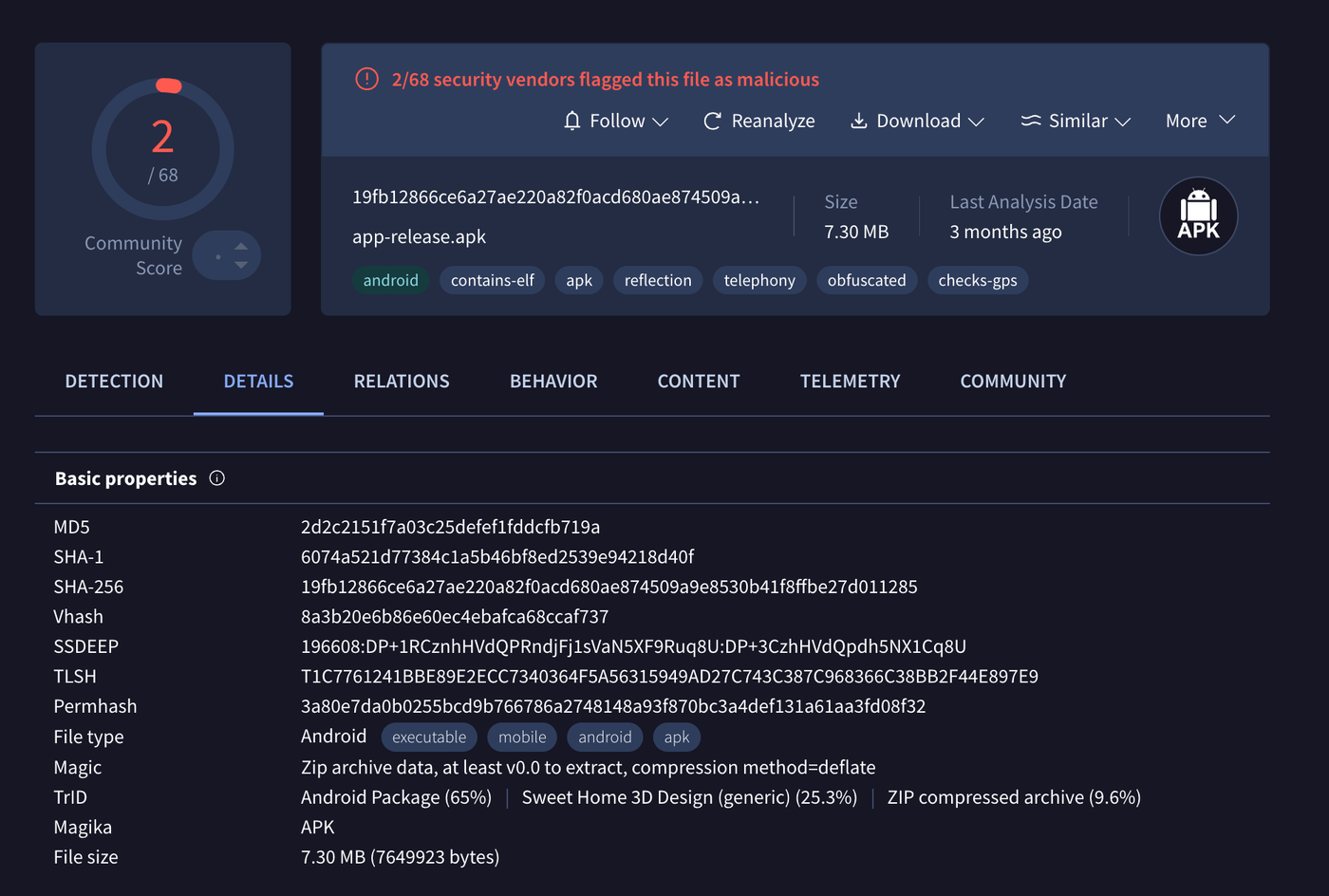View the COMMUNITY tab
This screenshot has height=896, width=1329.
click(x=1013, y=381)
